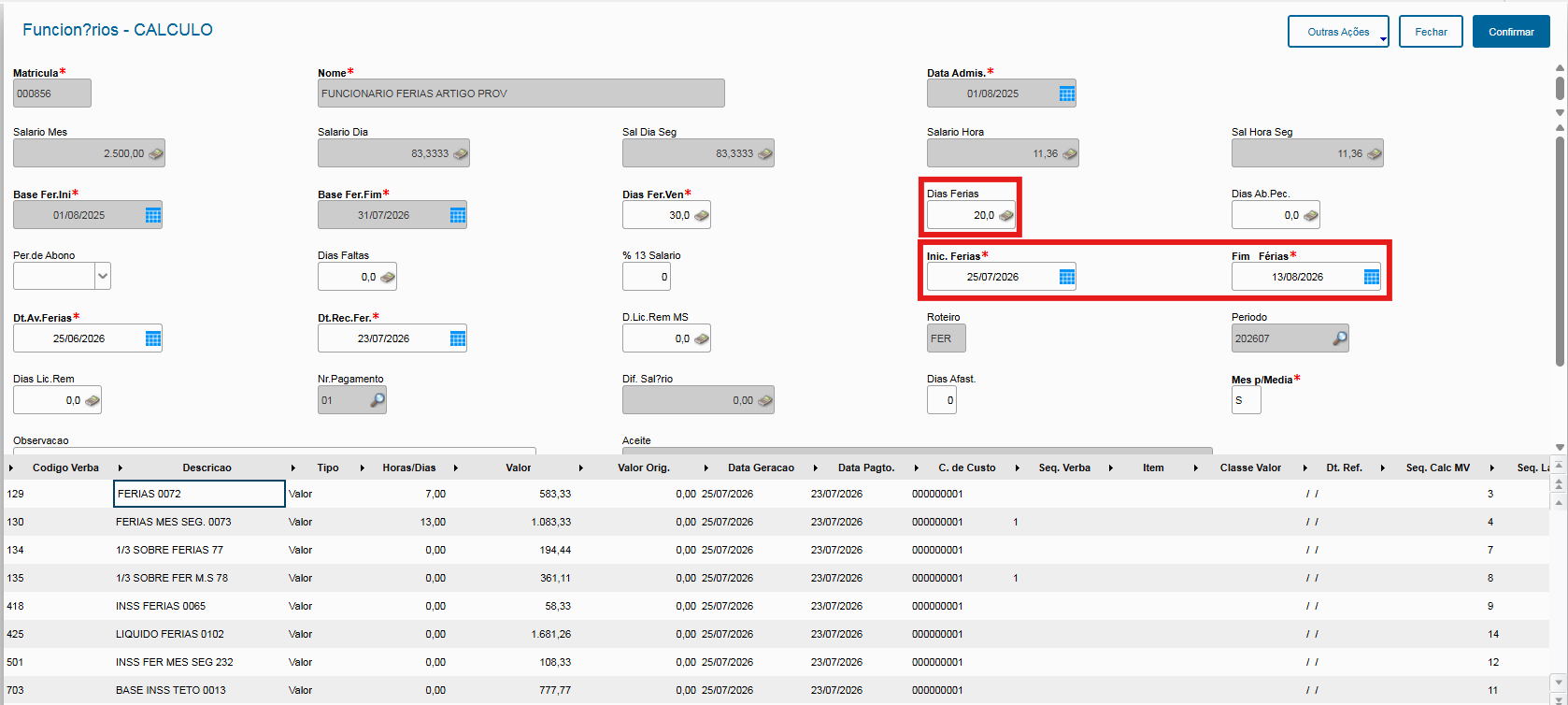The height and width of the screenshot is (705, 1568).
Task: Click the Nr.Pagamento search magnifier icon
Action: (x=378, y=400)
